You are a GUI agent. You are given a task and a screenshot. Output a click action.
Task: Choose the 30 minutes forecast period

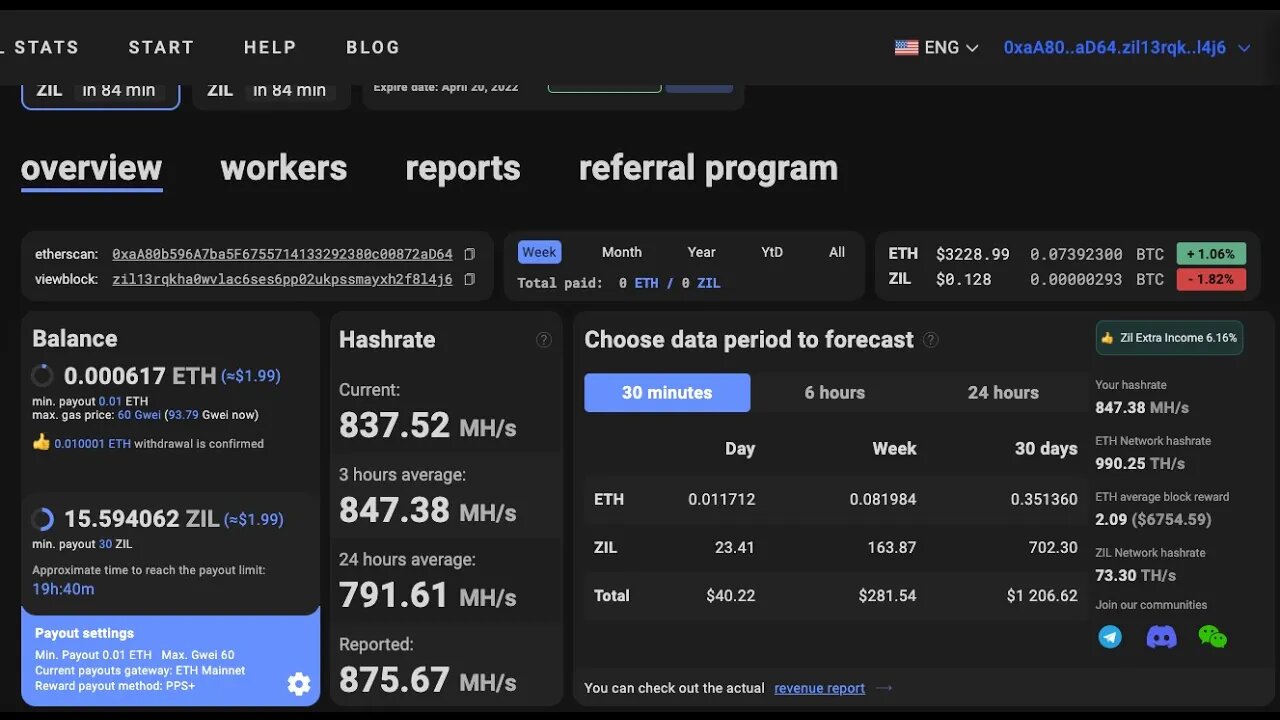click(667, 393)
